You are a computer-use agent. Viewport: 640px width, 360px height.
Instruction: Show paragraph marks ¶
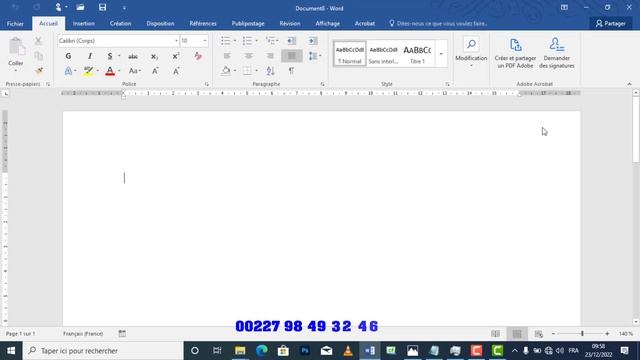click(291, 71)
